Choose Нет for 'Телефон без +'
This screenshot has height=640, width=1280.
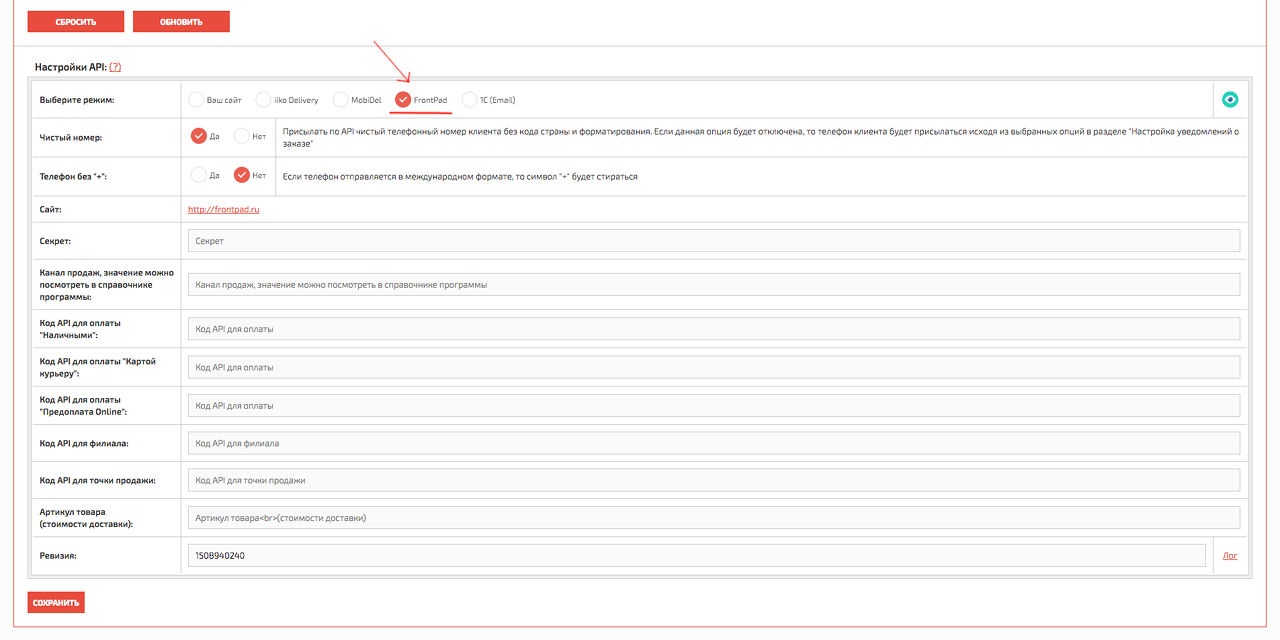point(241,175)
